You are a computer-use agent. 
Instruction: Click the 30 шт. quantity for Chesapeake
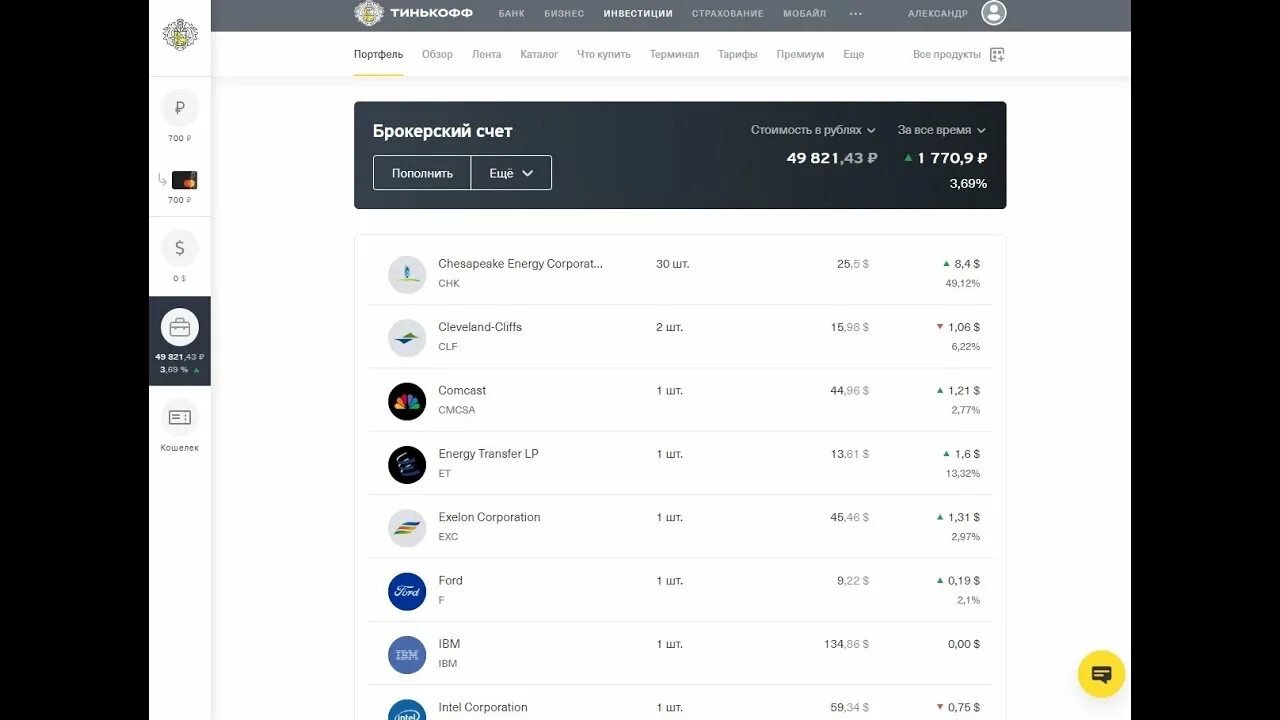(x=673, y=264)
